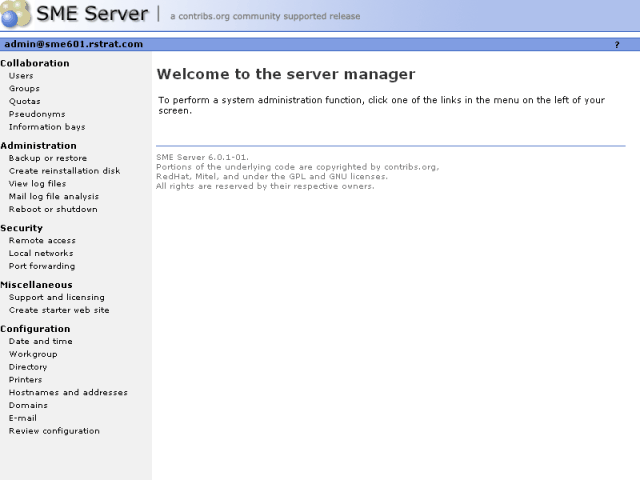640x480 pixels.
Task: Select Pseudonyms in the sidebar
Action: pyautogui.click(x=37, y=114)
